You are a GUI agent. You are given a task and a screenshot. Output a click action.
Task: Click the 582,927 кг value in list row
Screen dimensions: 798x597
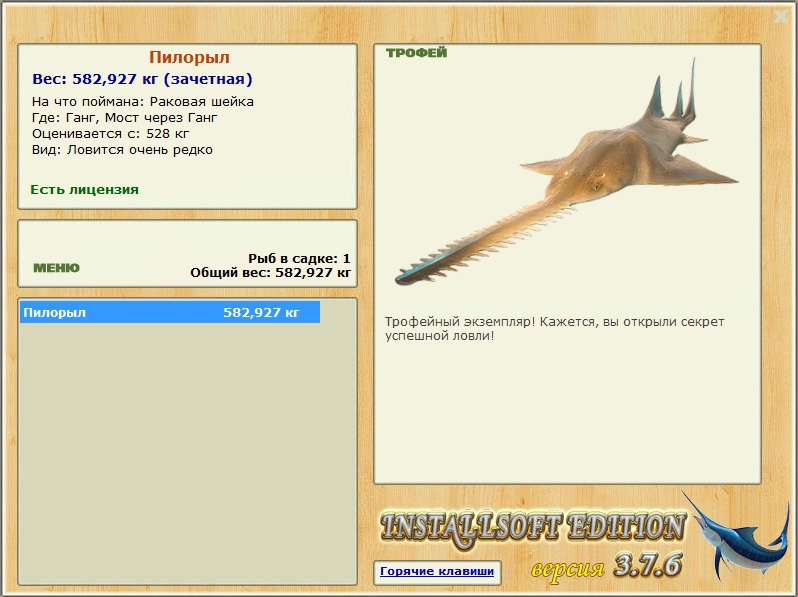pos(261,312)
